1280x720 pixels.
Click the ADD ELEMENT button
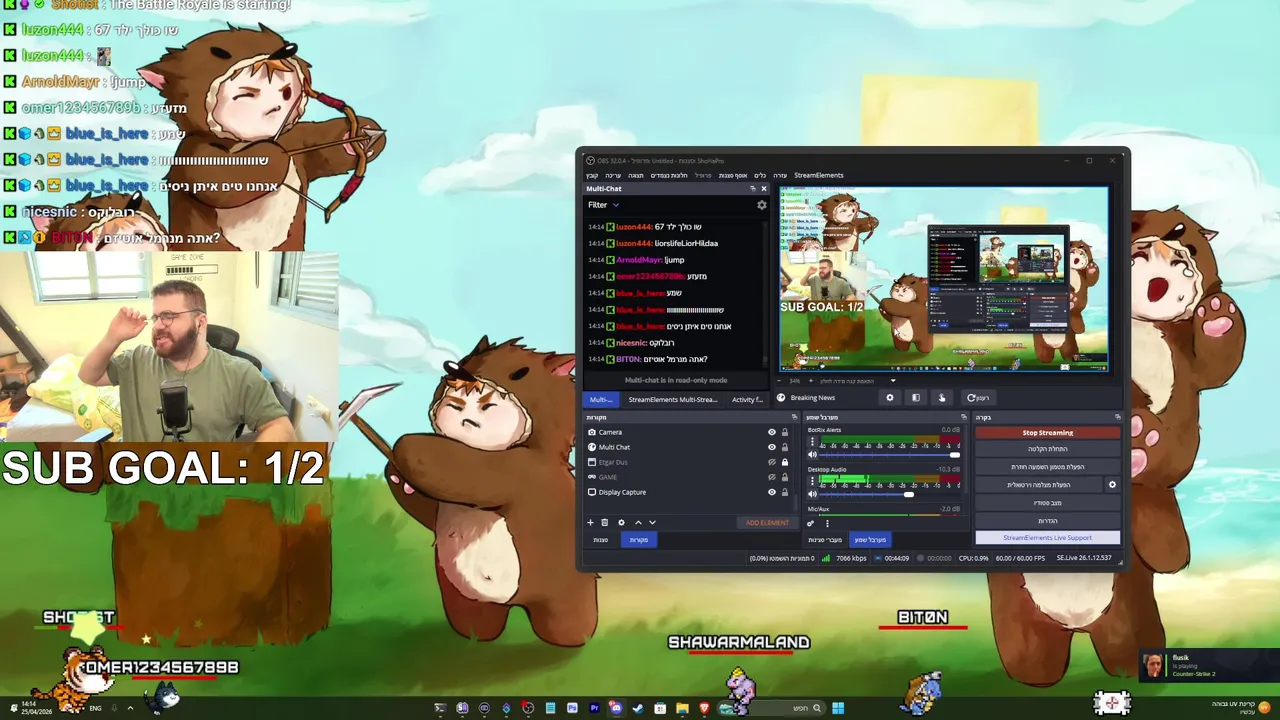[x=767, y=523]
